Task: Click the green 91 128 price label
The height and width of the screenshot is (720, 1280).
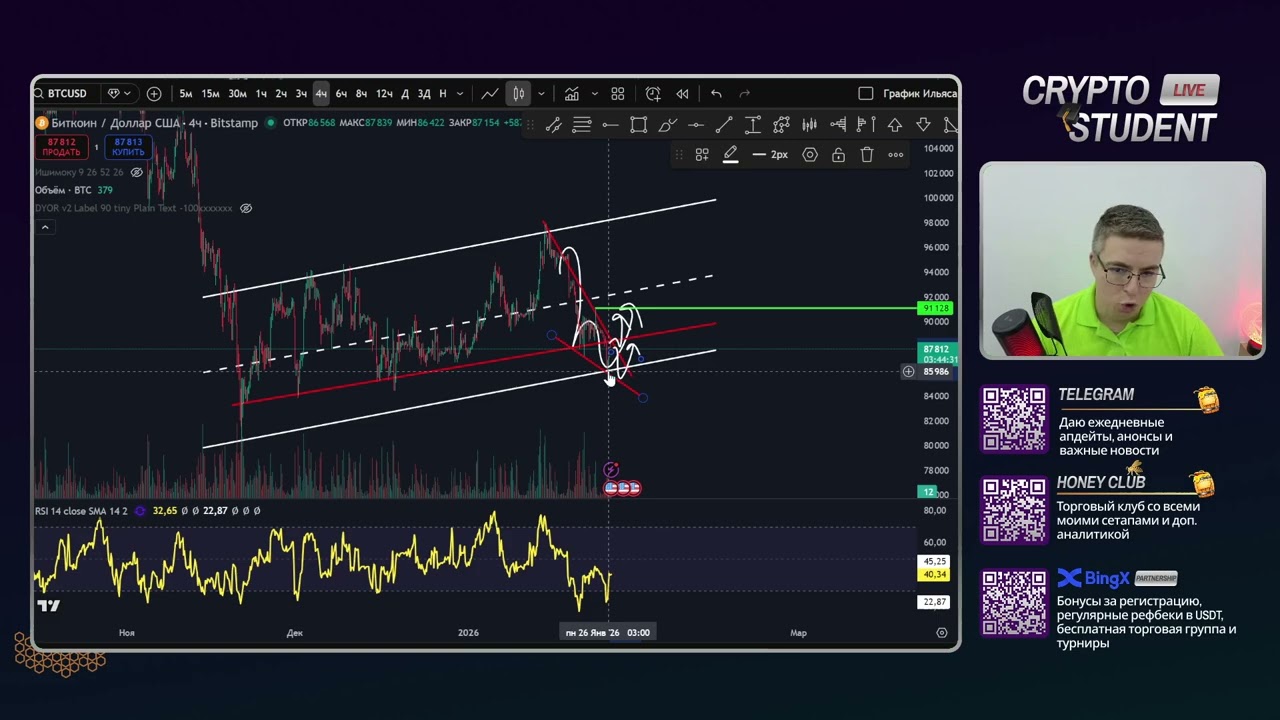Action: click(x=937, y=309)
